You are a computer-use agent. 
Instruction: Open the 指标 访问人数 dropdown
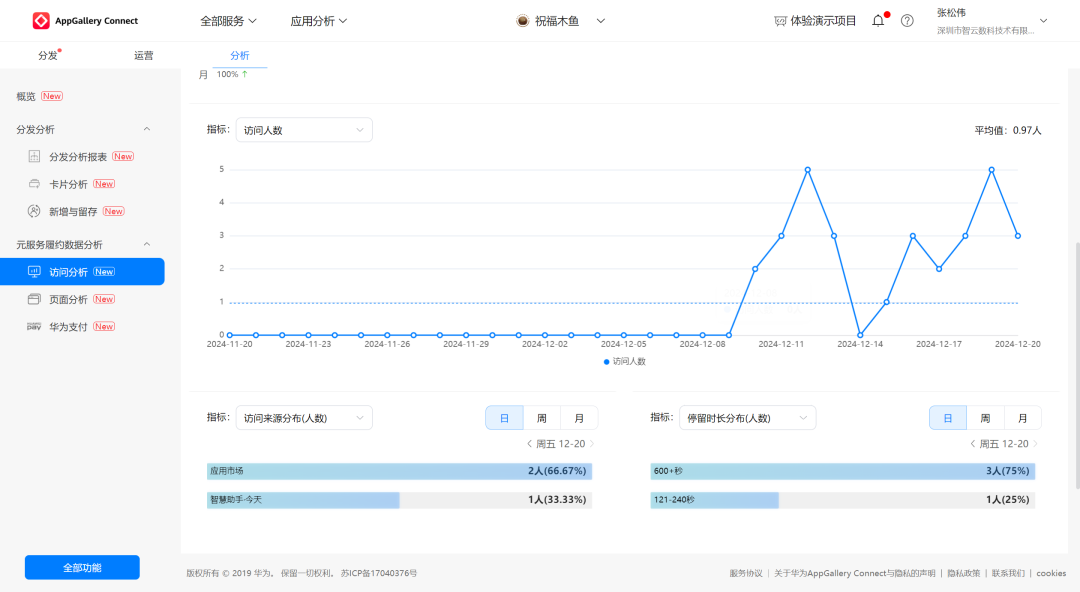[303, 129]
